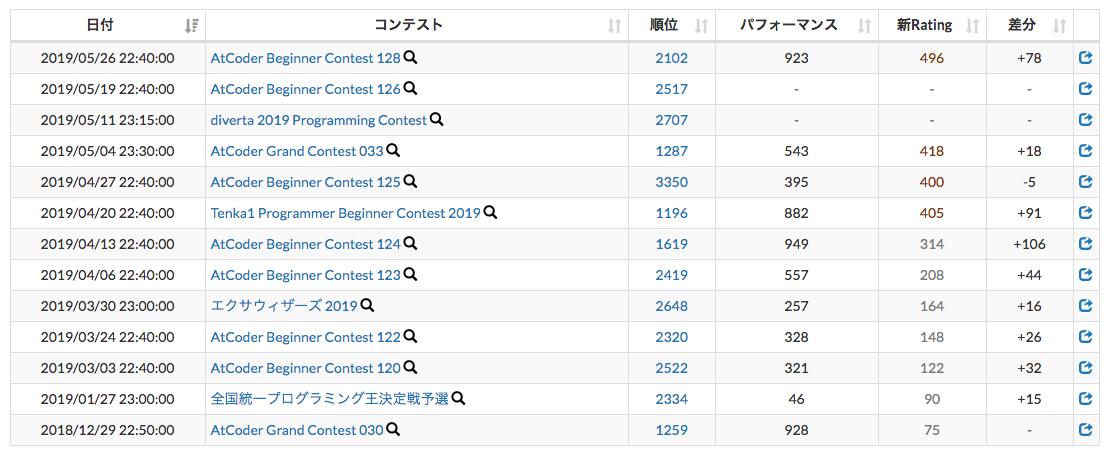The width and height of the screenshot is (1107, 452).
Task: Click rank 1619 standings link
Action: 671,244
